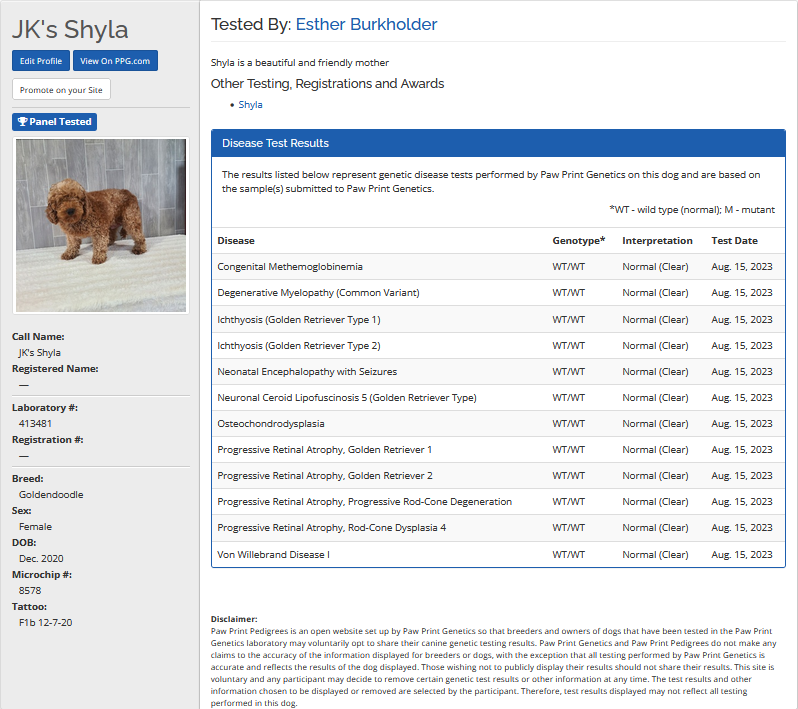The width and height of the screenshot is (798, 709).
Task: Click the Test Date column header
Action: (x=734, y=241)
